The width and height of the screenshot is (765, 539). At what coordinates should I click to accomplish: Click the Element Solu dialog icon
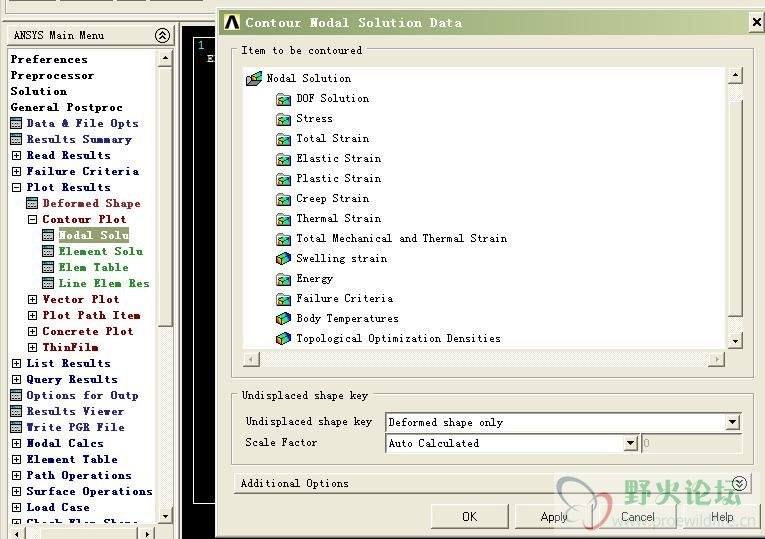[48, 252]
